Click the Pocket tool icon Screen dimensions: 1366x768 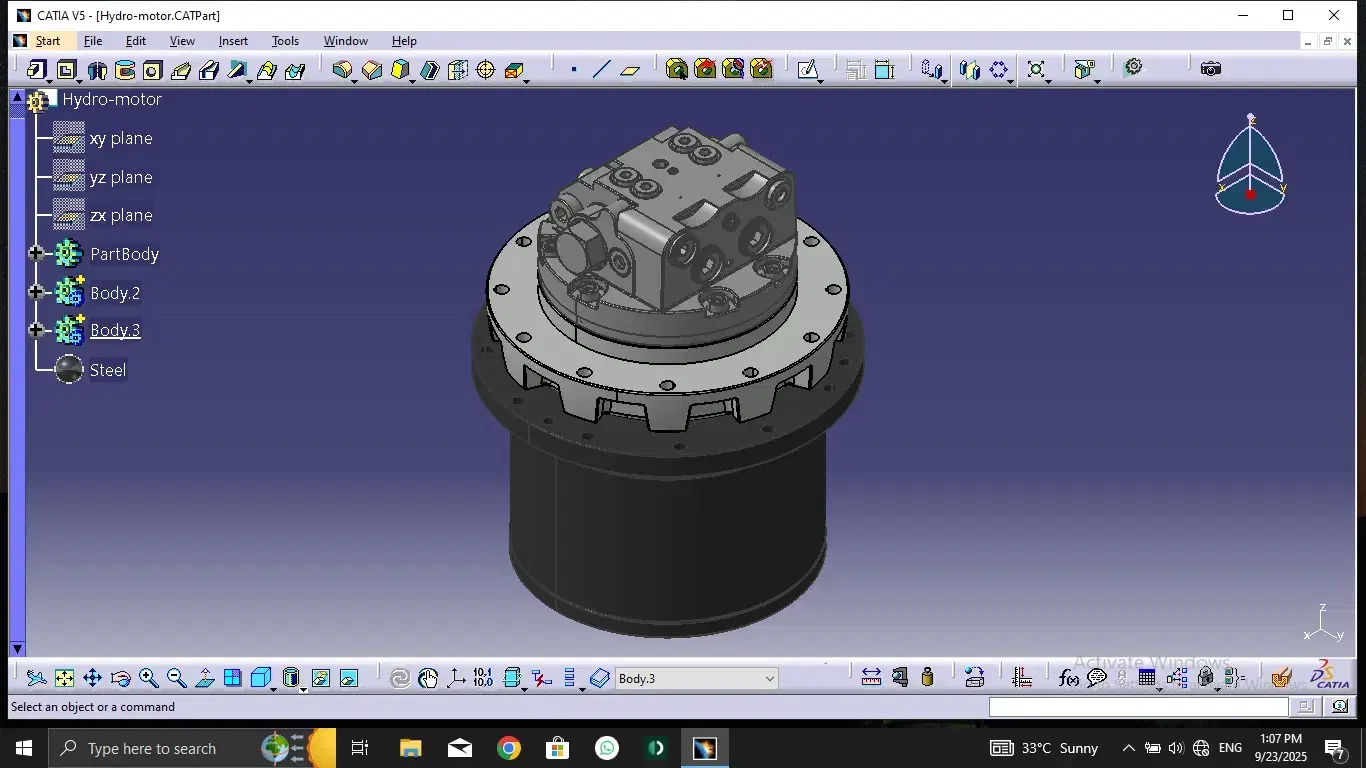click(x=67, y=70)
